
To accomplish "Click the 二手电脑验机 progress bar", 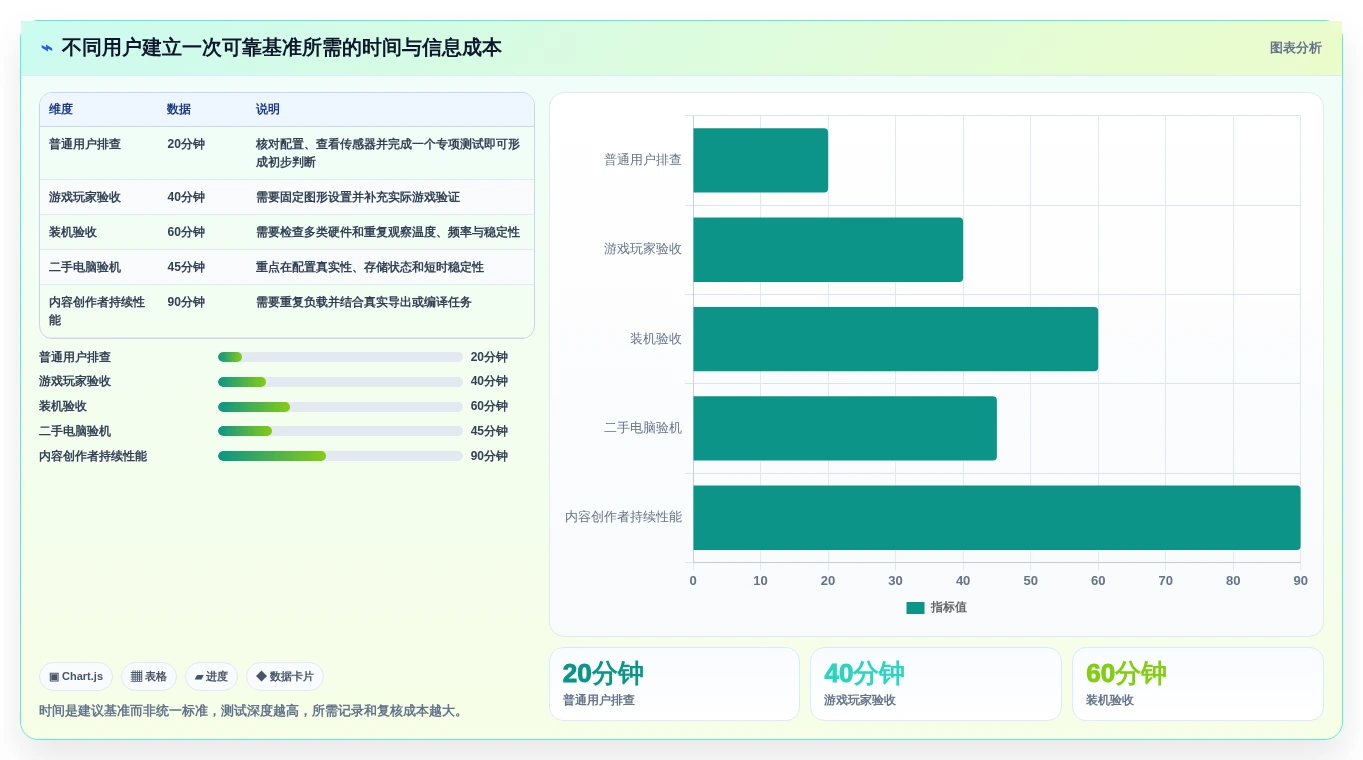I will click(x=340, y=431).
